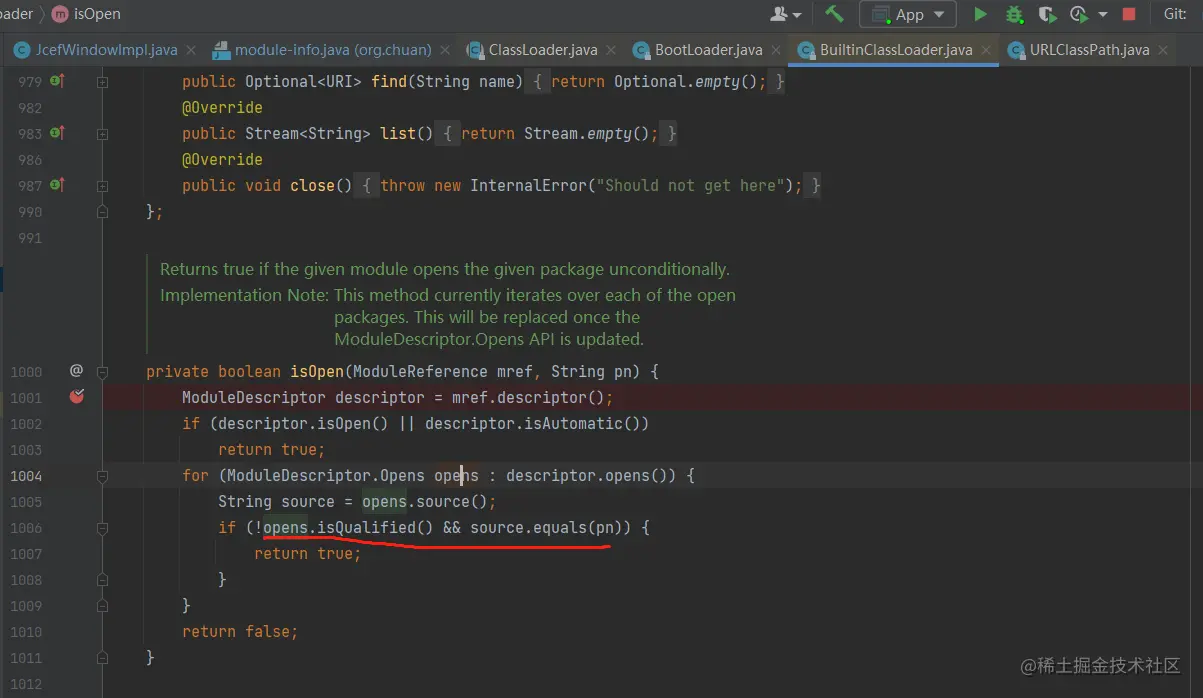Click the module-info.java tab file icon
Image resolution: width=1203 pixels, height=698 pixels.
pyautogui.click(x=221, y=49)
